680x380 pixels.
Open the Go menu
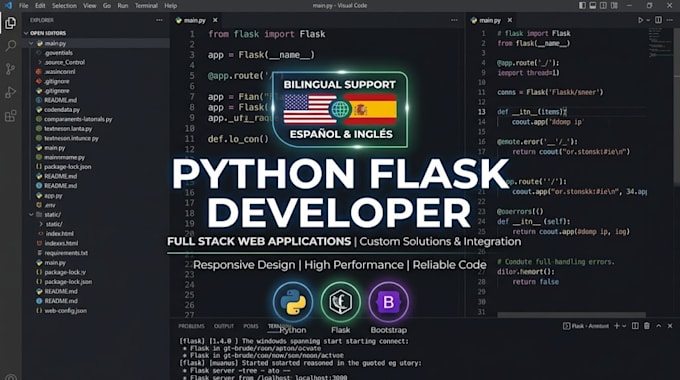pyautogui.click(x=107, y=6)
